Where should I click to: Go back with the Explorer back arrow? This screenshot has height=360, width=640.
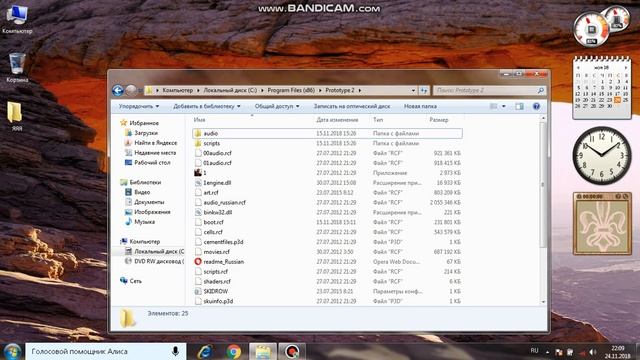pos(118,90)
